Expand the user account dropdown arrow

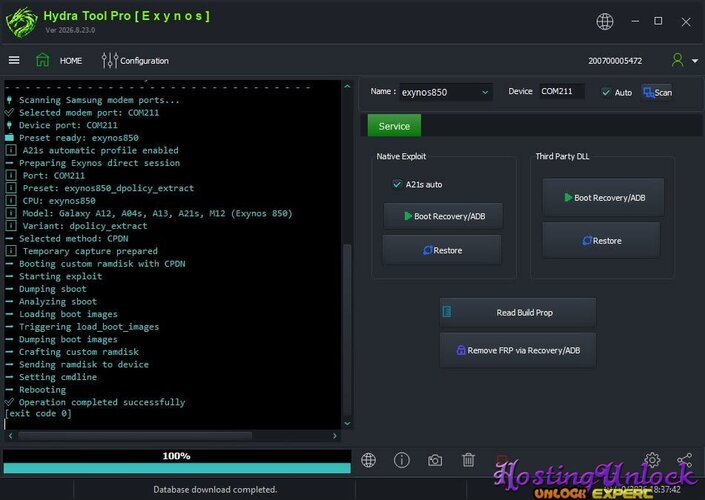[x=695, y=61]
